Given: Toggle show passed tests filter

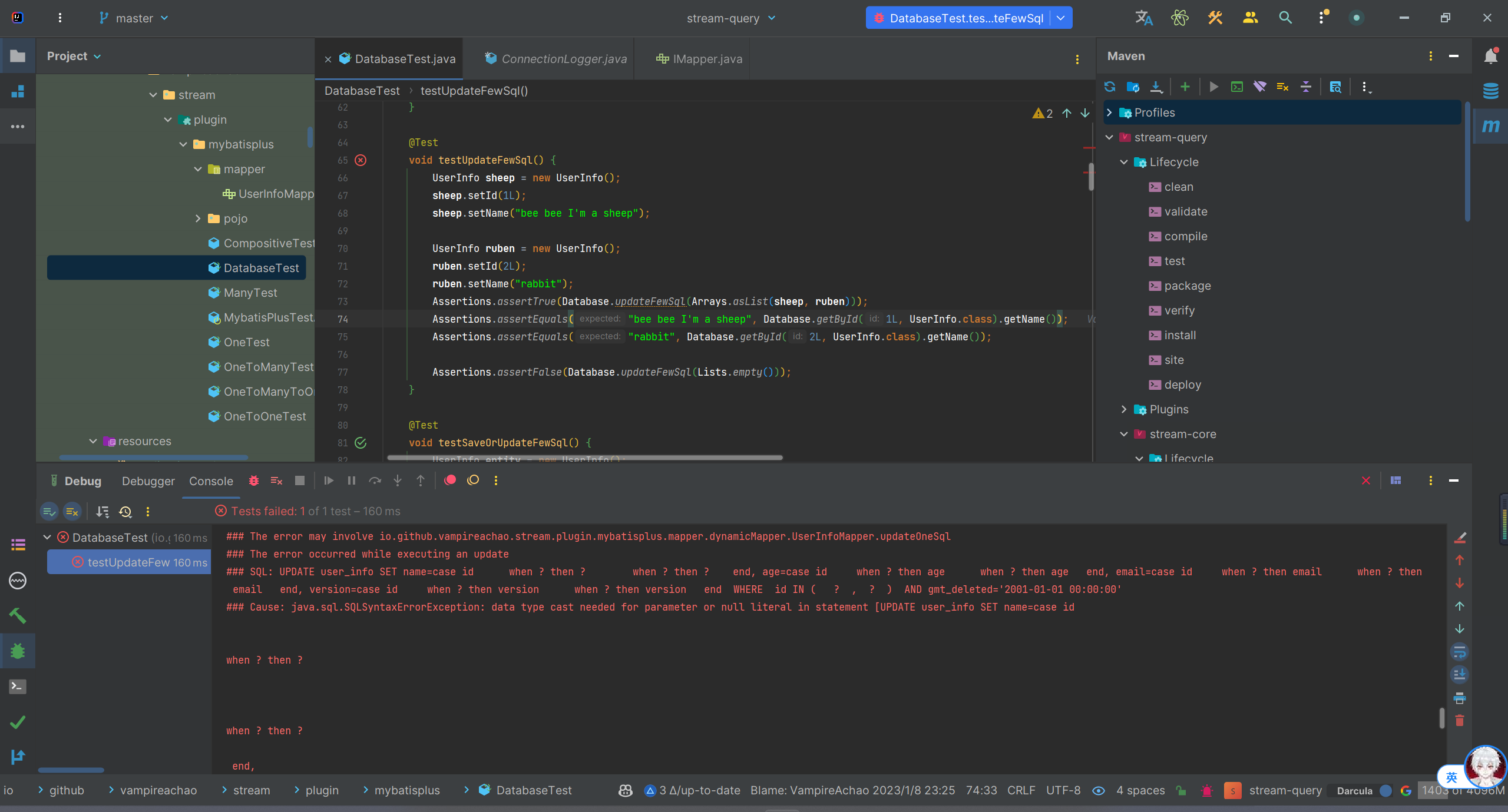Looking at the screenshot, I should [x=49, y=512].
